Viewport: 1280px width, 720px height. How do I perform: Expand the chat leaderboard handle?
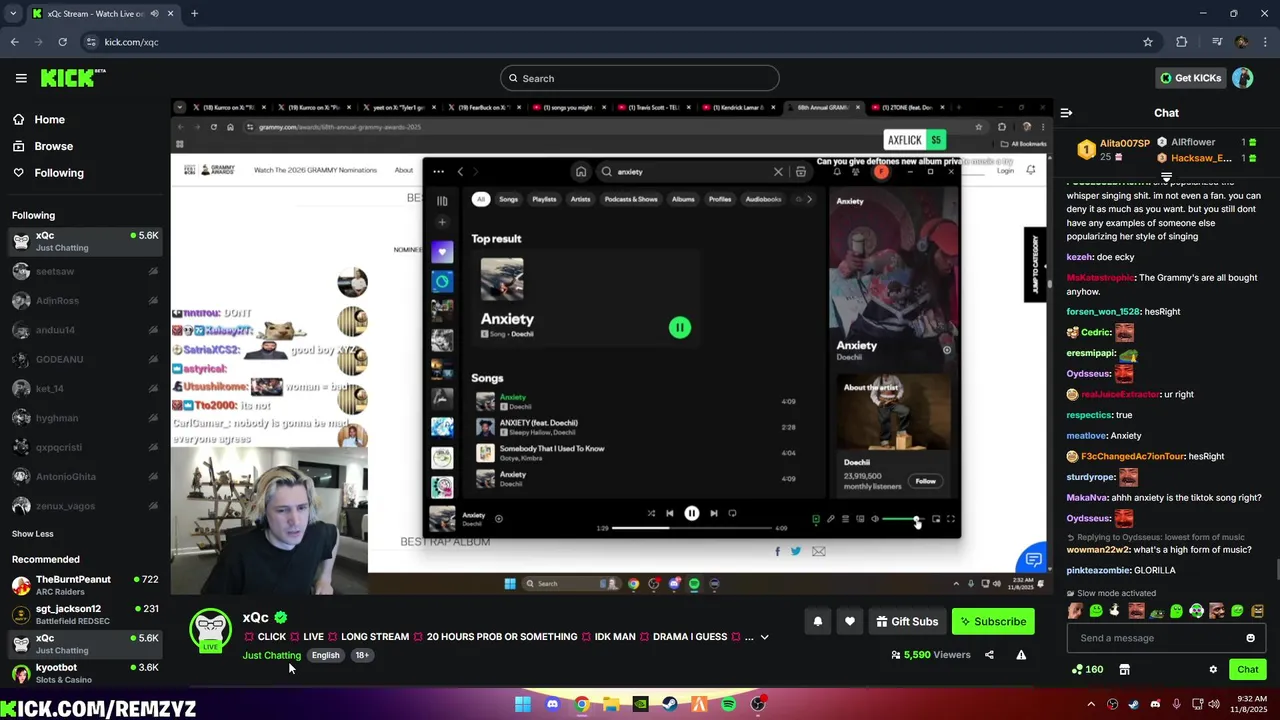[1166, 177]
